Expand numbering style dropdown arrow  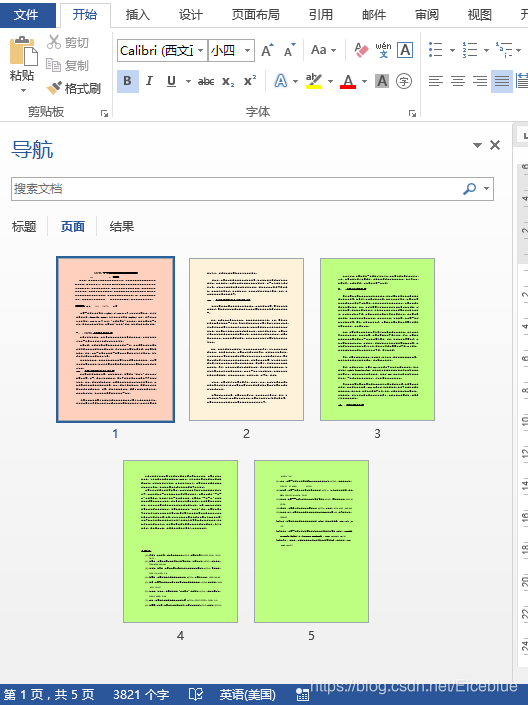tap(486, 50)
